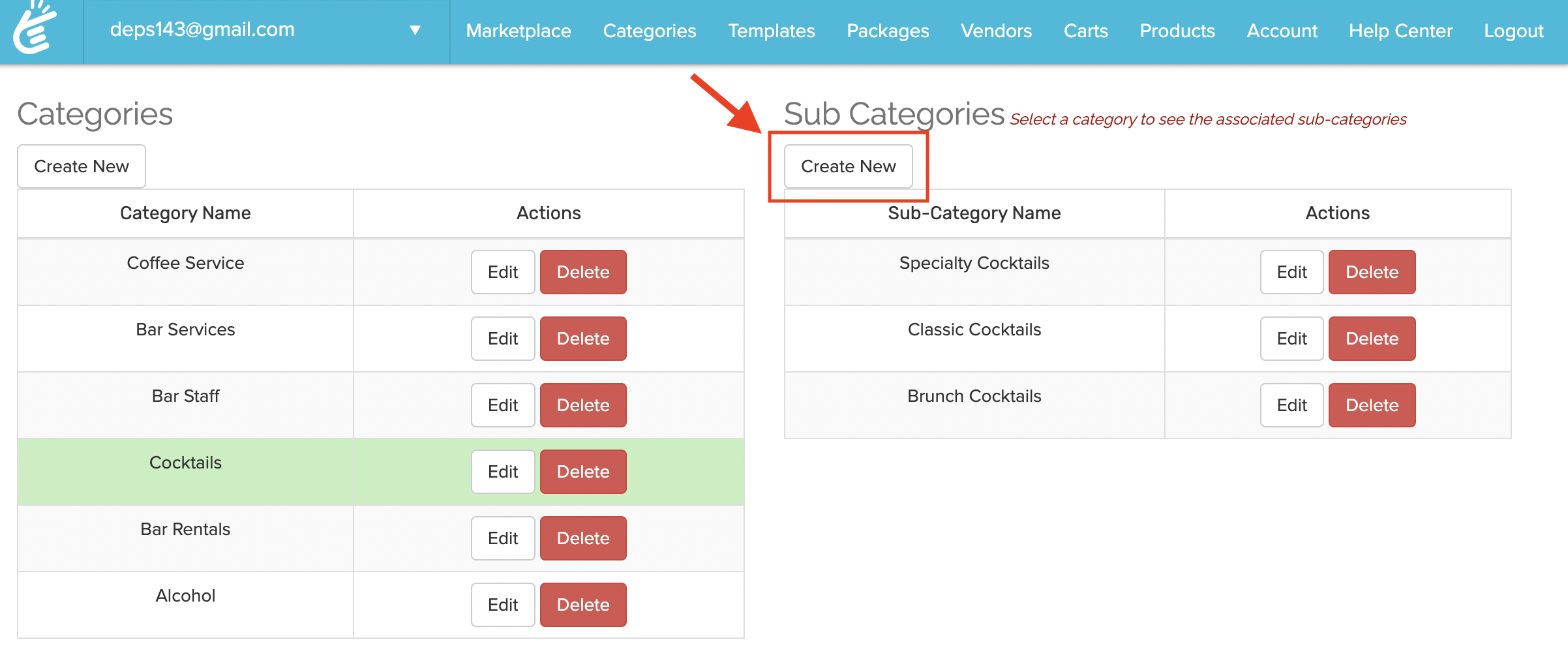The width and height of the screenshot is (1568, 659).
Task: Open the Marketplace menu item
Action: [x=519, y=31]
